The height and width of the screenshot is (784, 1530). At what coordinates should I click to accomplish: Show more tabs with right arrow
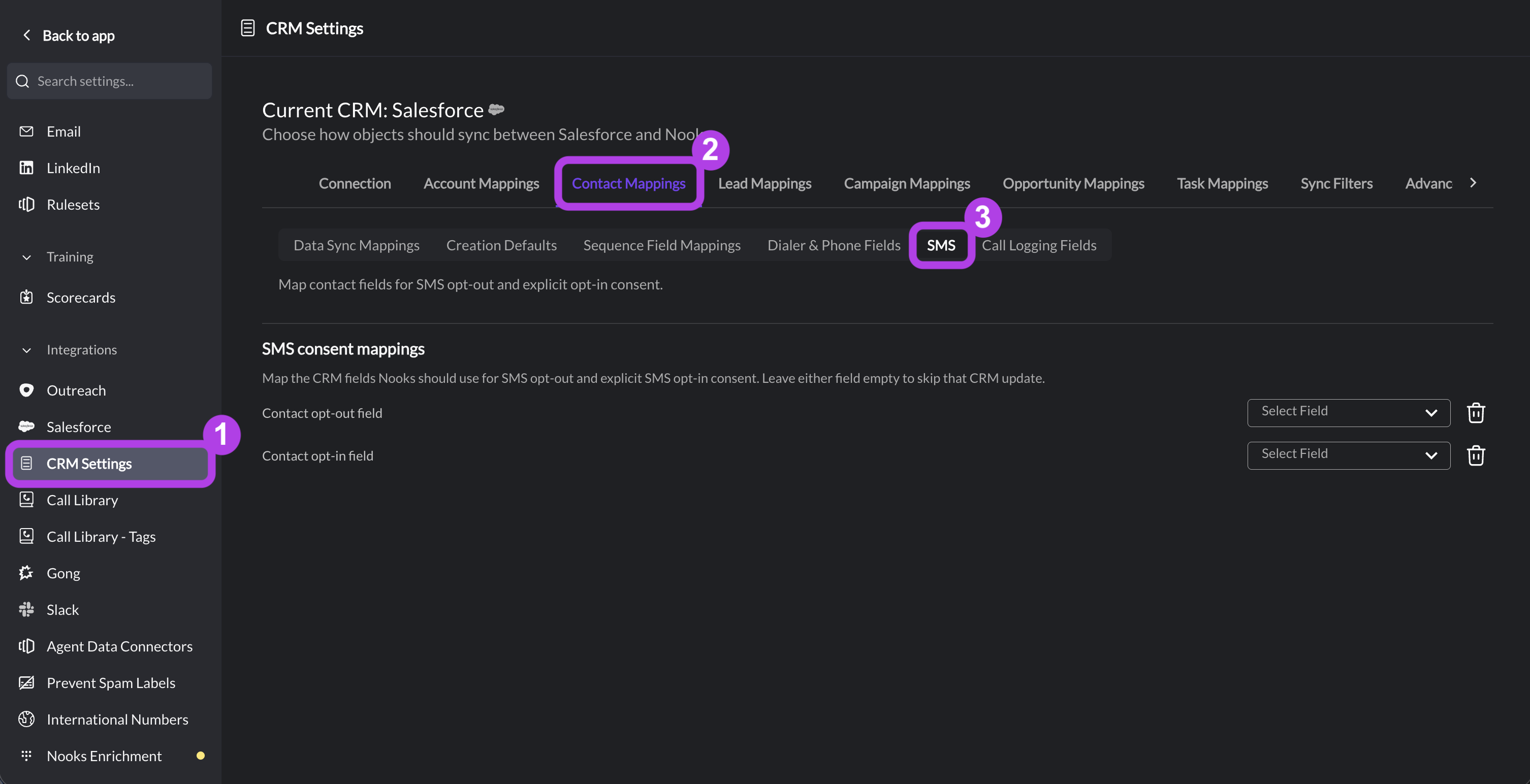(1473, 183)
